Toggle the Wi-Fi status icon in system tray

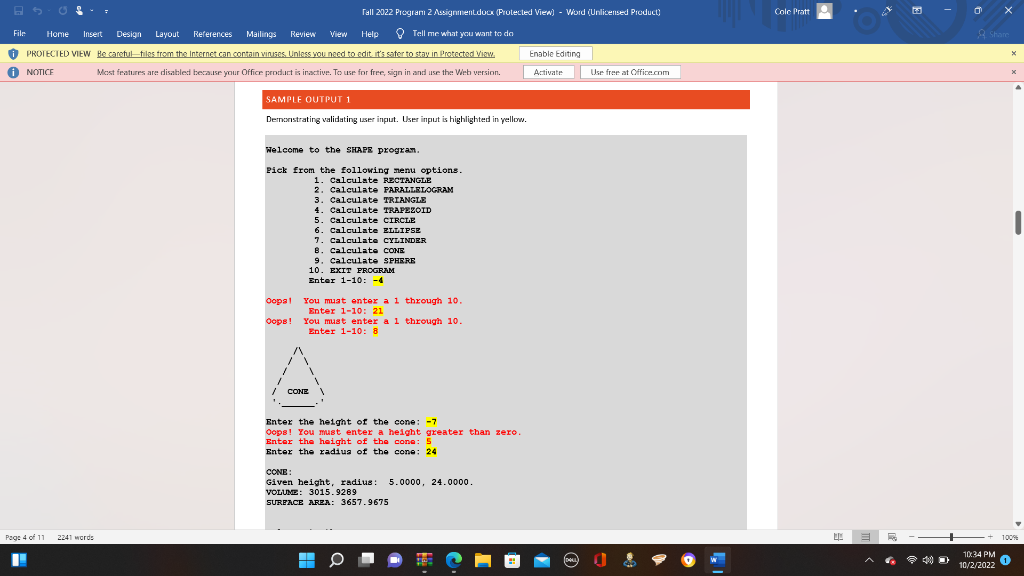[x=911, y=560]
